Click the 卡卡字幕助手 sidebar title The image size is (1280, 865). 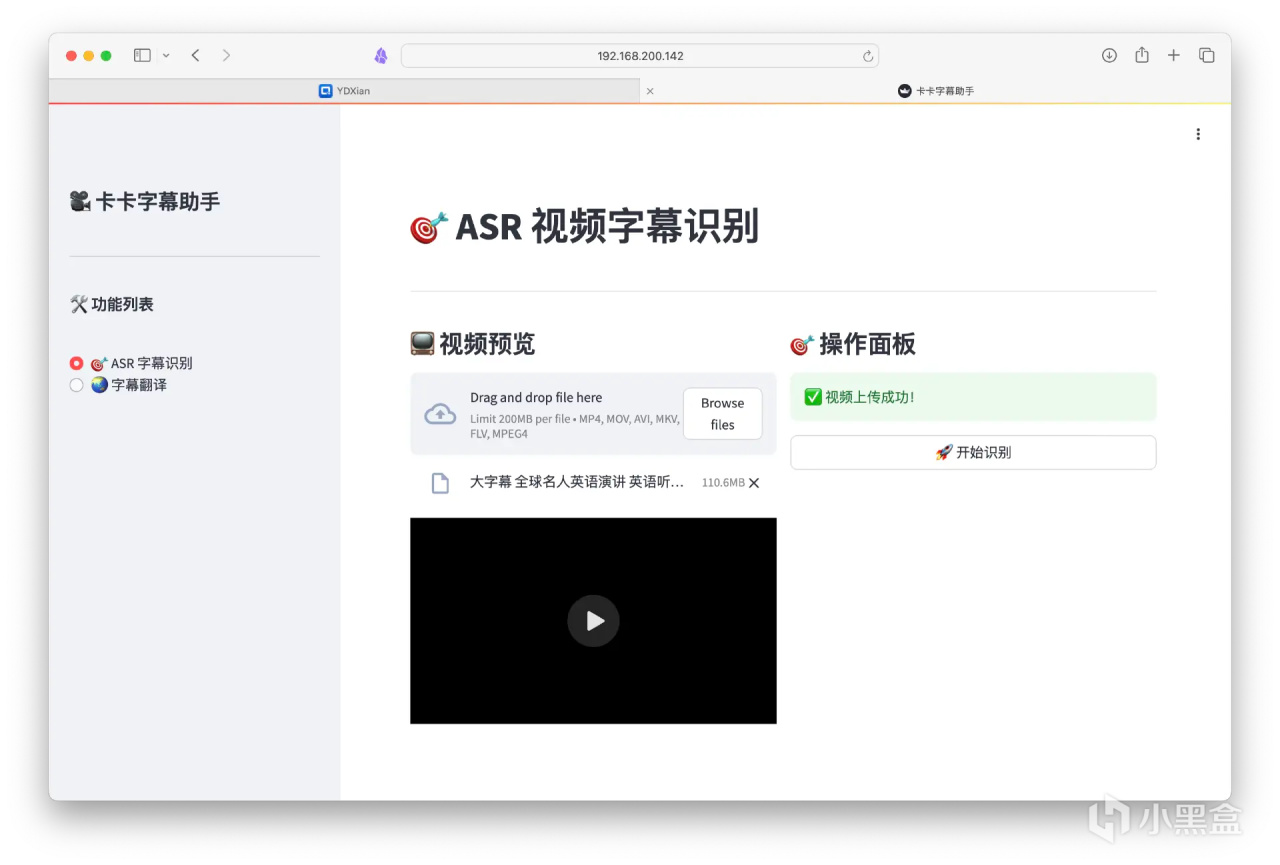[x=145, y=201]
